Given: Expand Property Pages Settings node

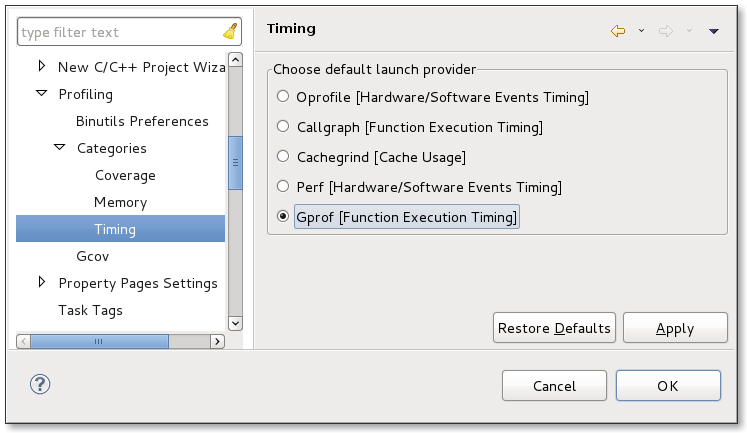Looking at the screenshot, I should point(42,282).
